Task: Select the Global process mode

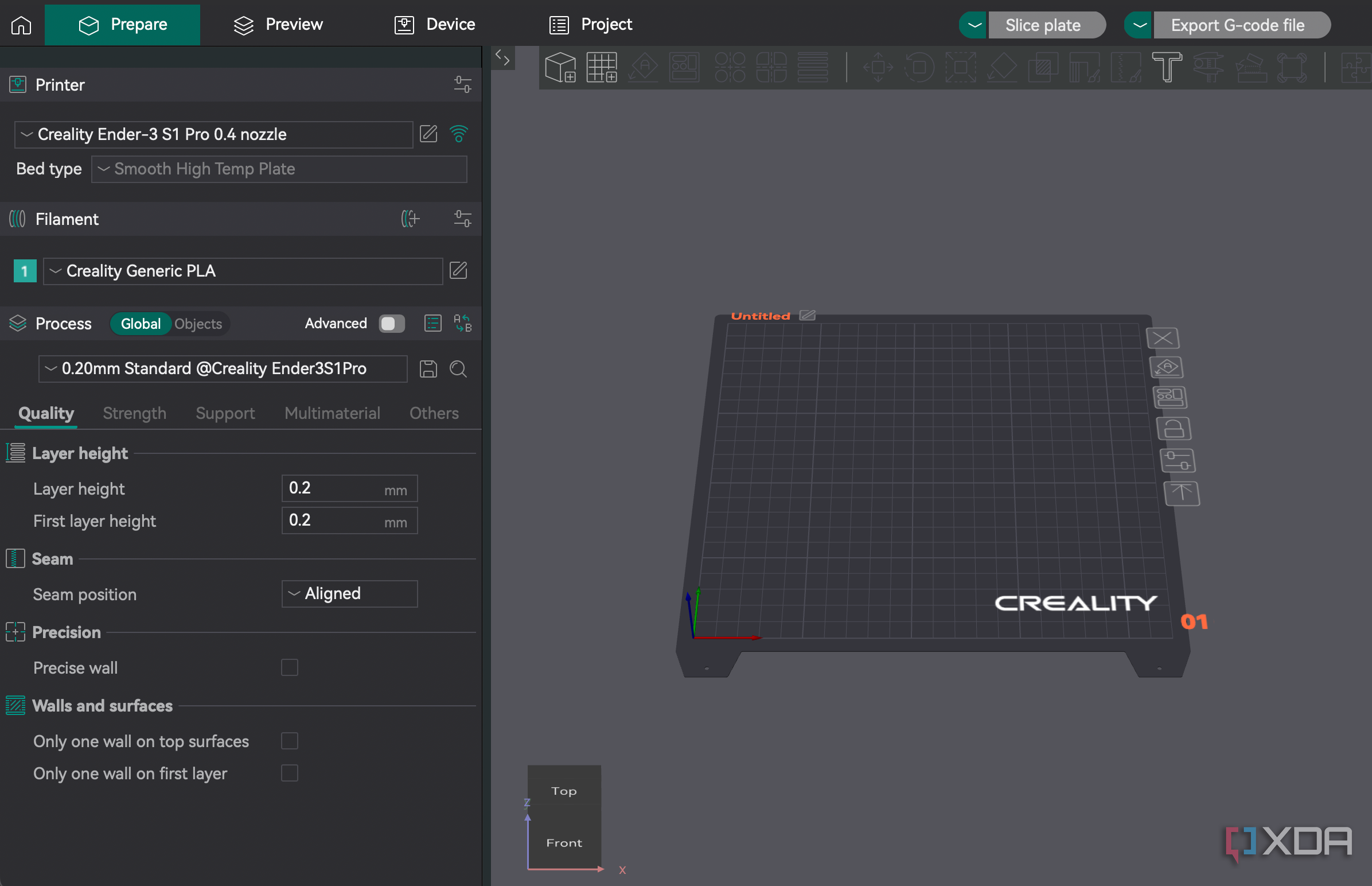Action: coord(141,324)
